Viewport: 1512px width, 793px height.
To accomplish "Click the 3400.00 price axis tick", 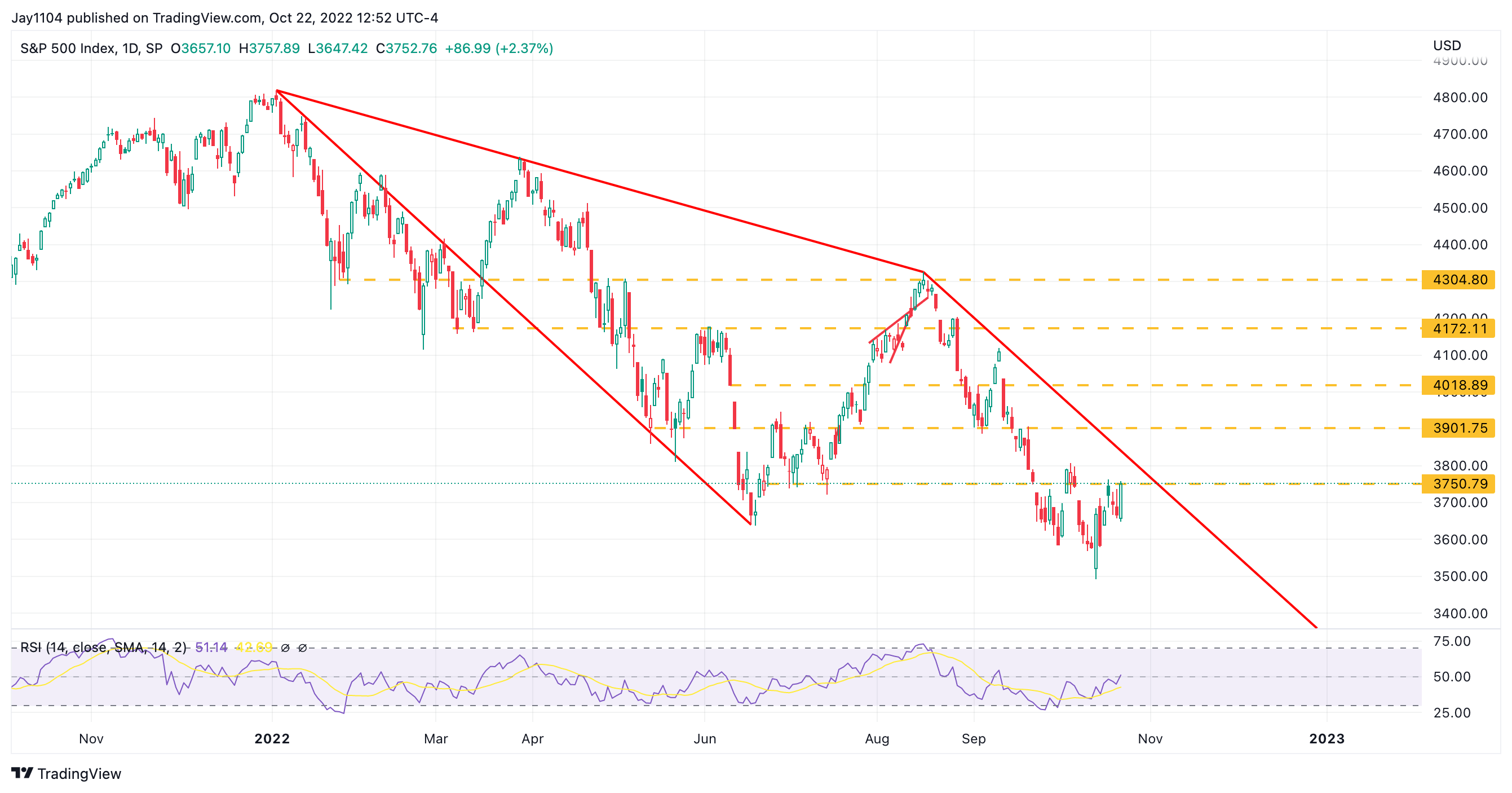I will coord(1460,614).
